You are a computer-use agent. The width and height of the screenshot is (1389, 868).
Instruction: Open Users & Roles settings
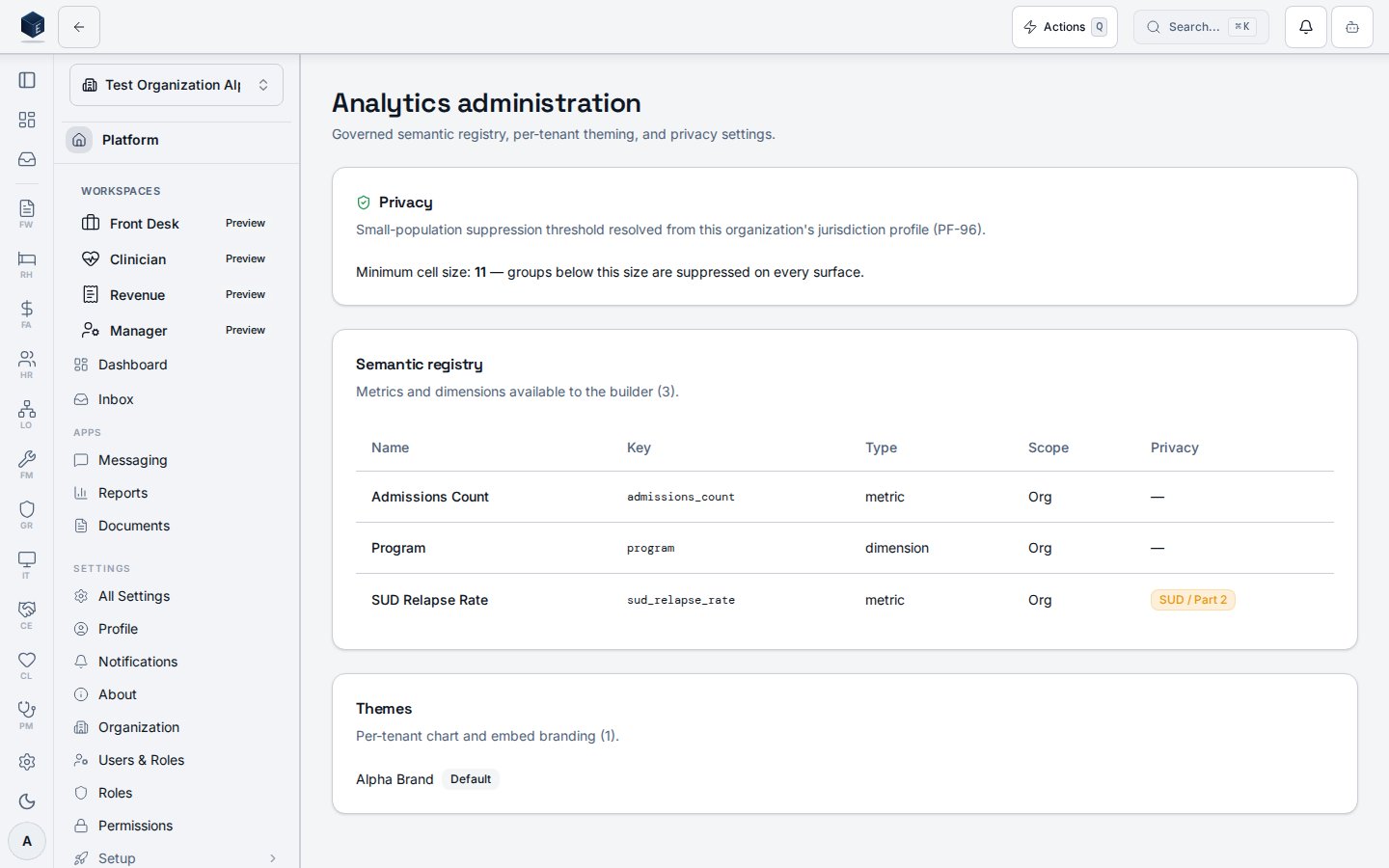[x=177, y=760]
